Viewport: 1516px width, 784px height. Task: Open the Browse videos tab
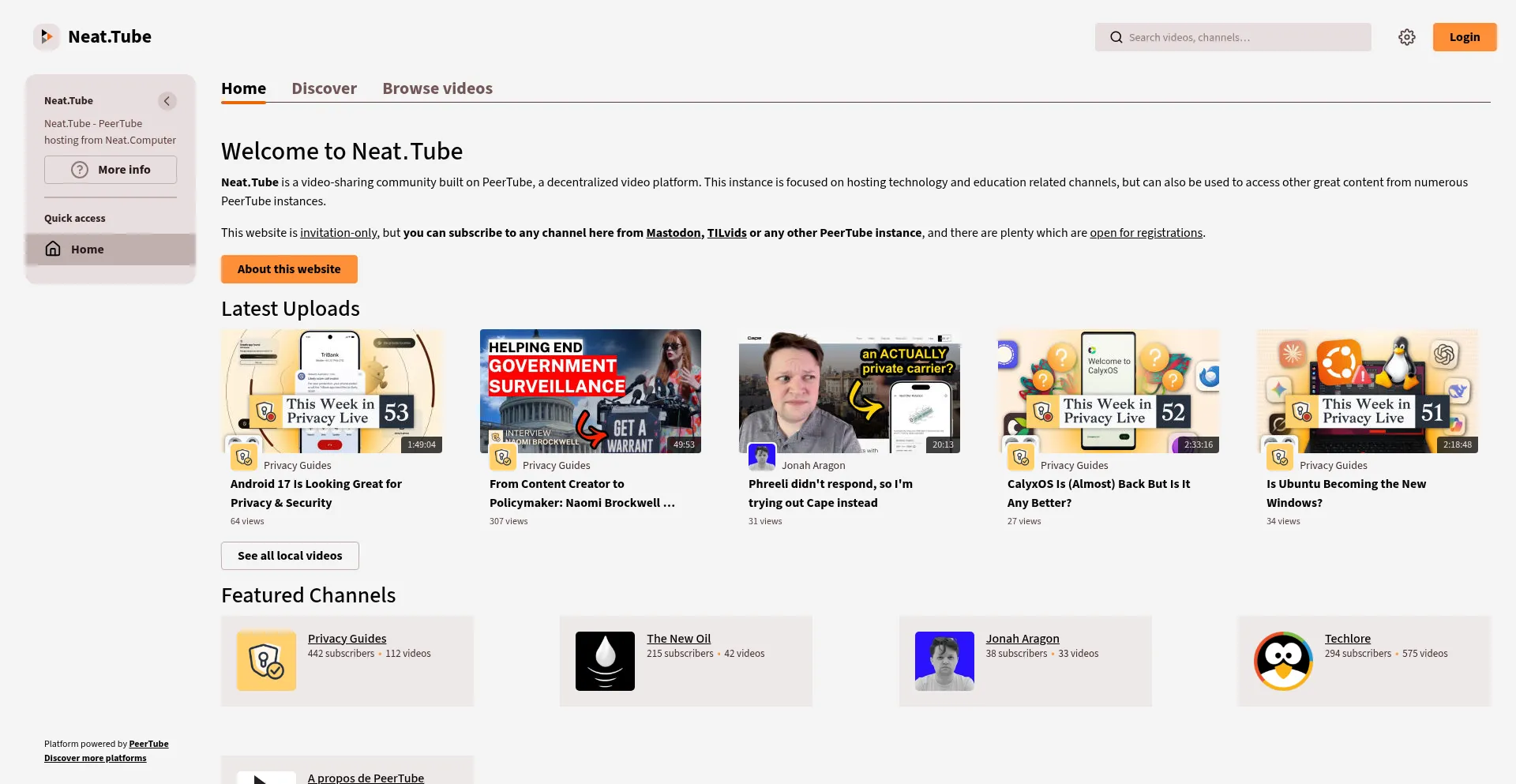coord(437,88)
